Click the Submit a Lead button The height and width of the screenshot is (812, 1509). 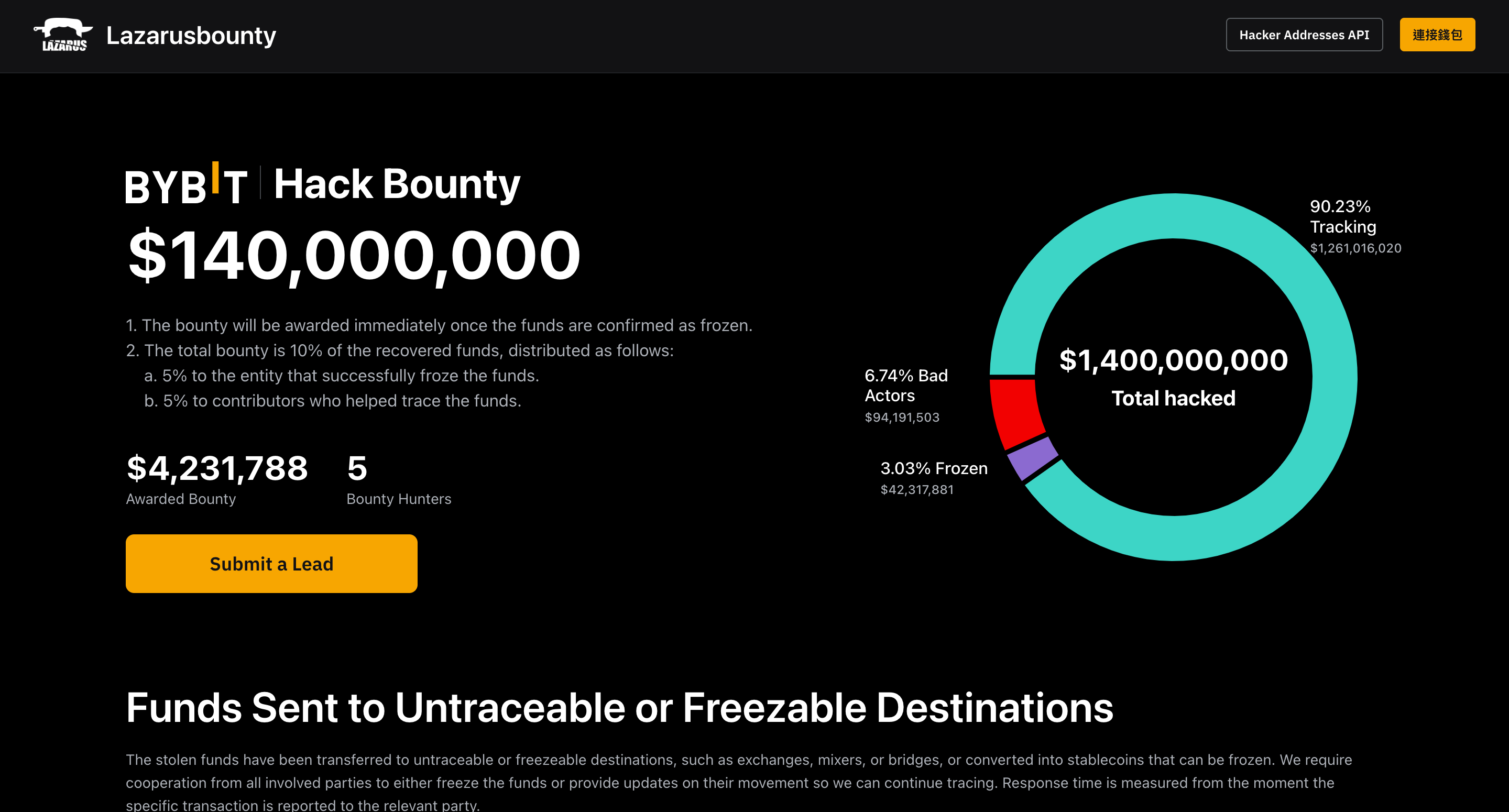point(271,563)
